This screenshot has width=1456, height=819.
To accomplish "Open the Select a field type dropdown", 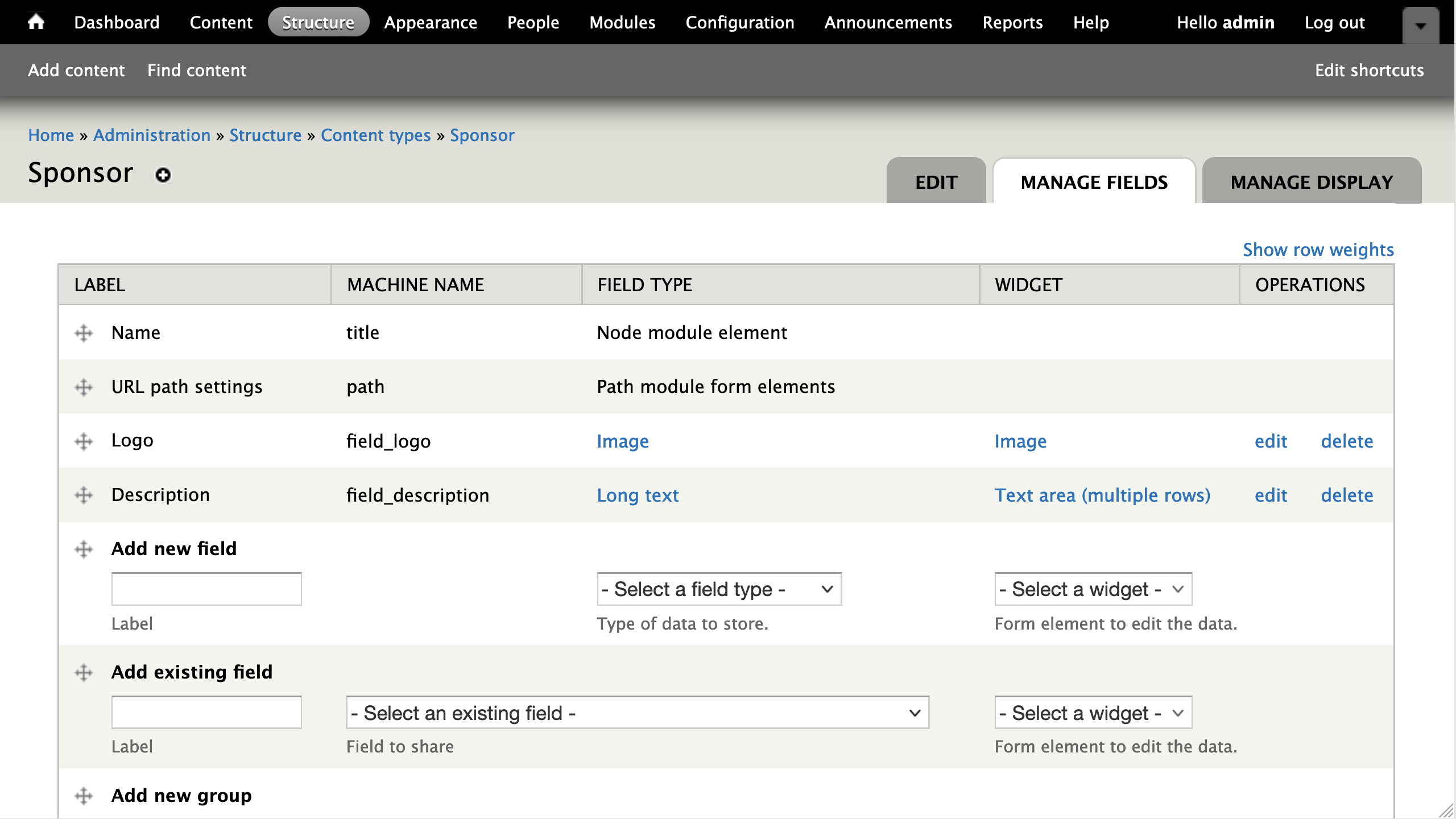I will click(x=719, y=589).
